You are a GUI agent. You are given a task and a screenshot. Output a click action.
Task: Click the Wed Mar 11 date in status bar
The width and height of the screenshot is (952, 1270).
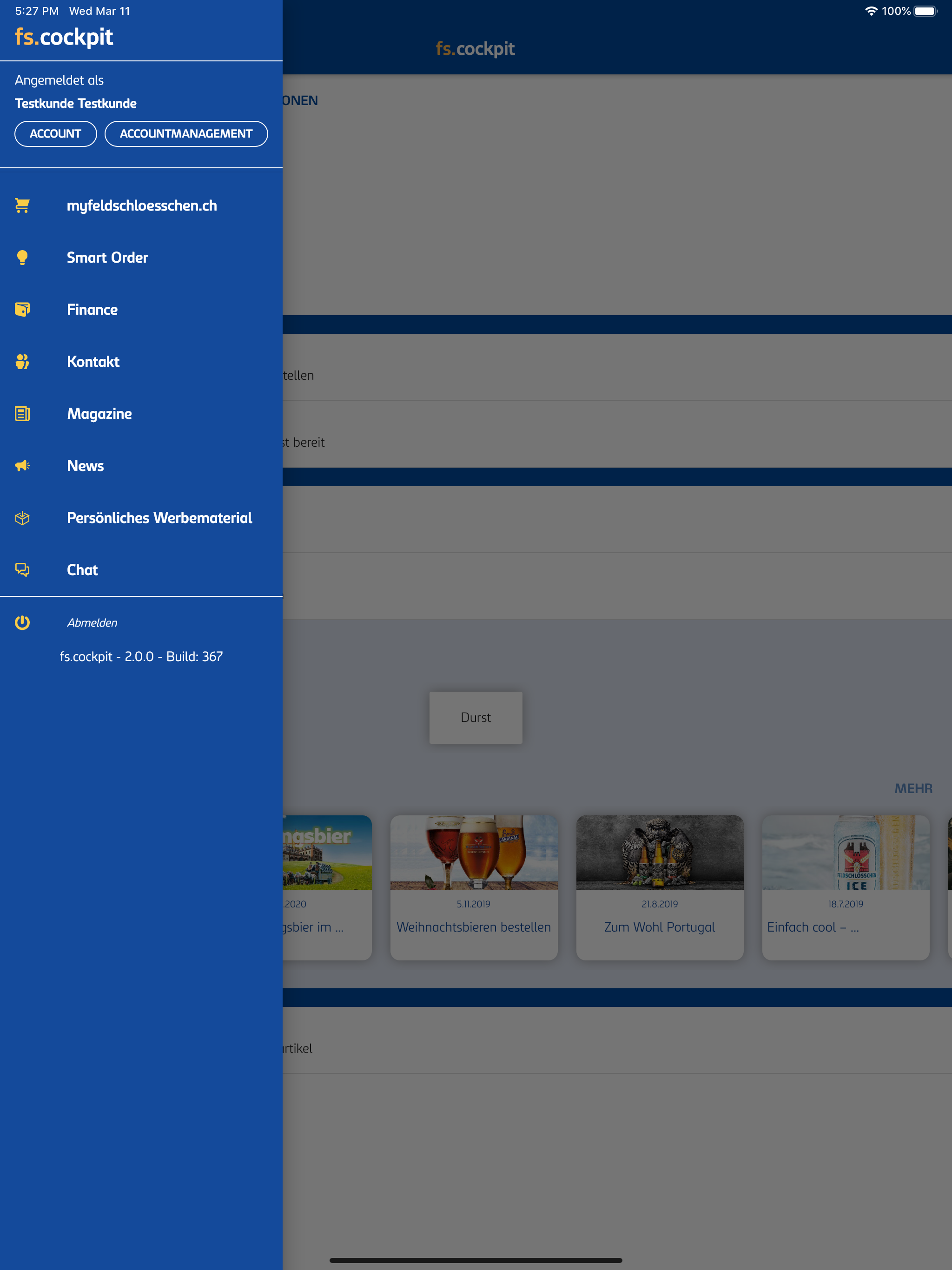click(x=99, y=11)
